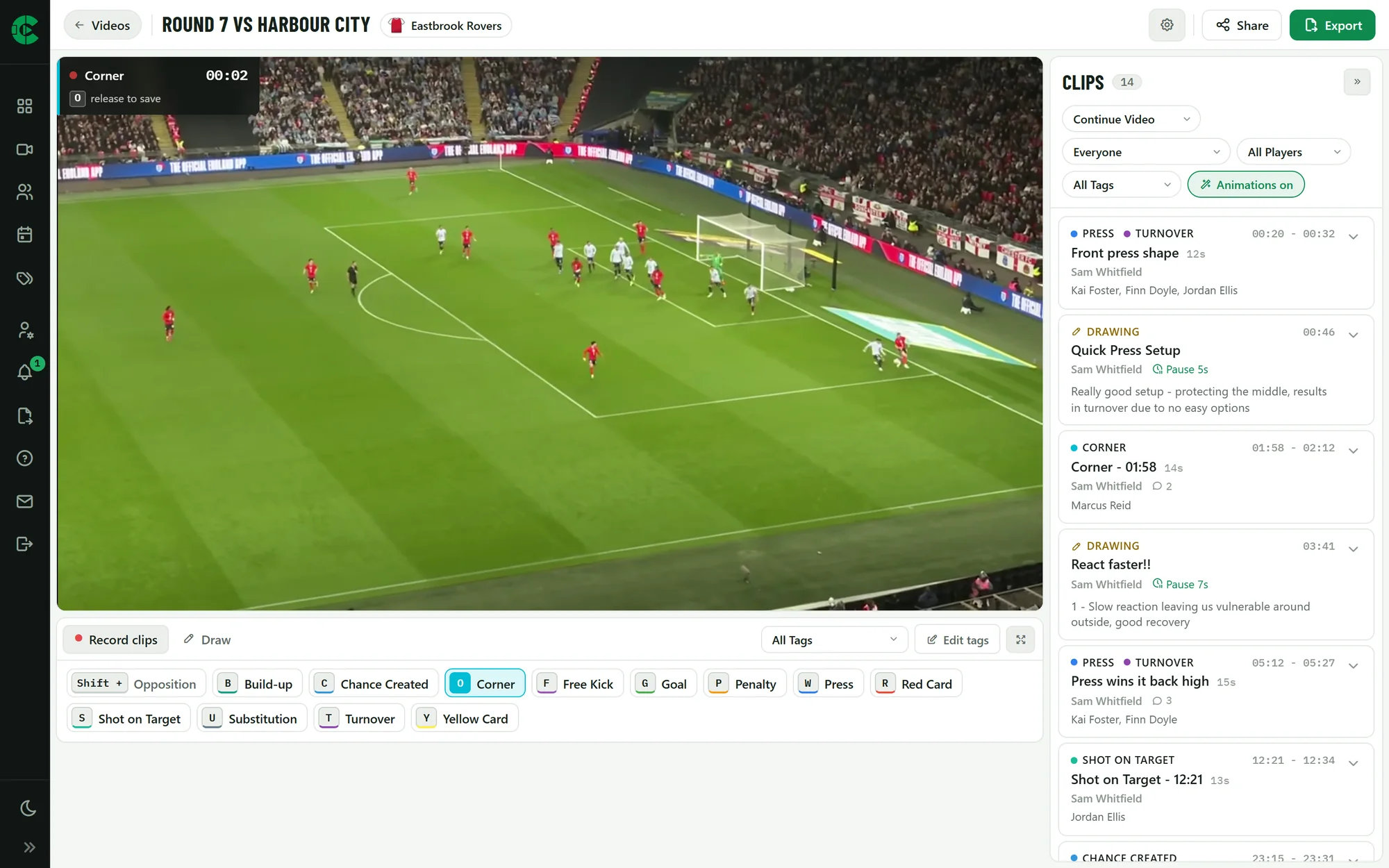
Task: Toggle the Shot on Target tag button
Action: [x=128, y=718]
